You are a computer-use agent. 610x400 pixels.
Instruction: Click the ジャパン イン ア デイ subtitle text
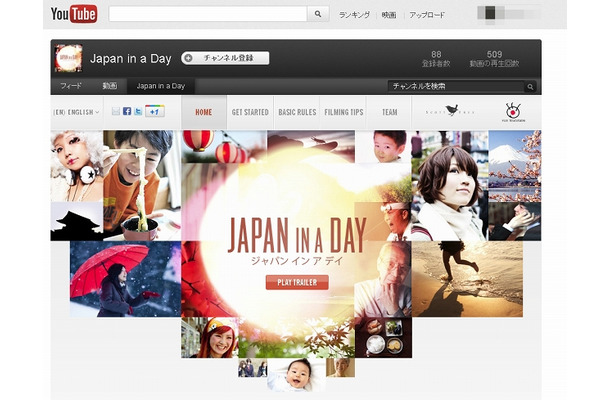297,261
